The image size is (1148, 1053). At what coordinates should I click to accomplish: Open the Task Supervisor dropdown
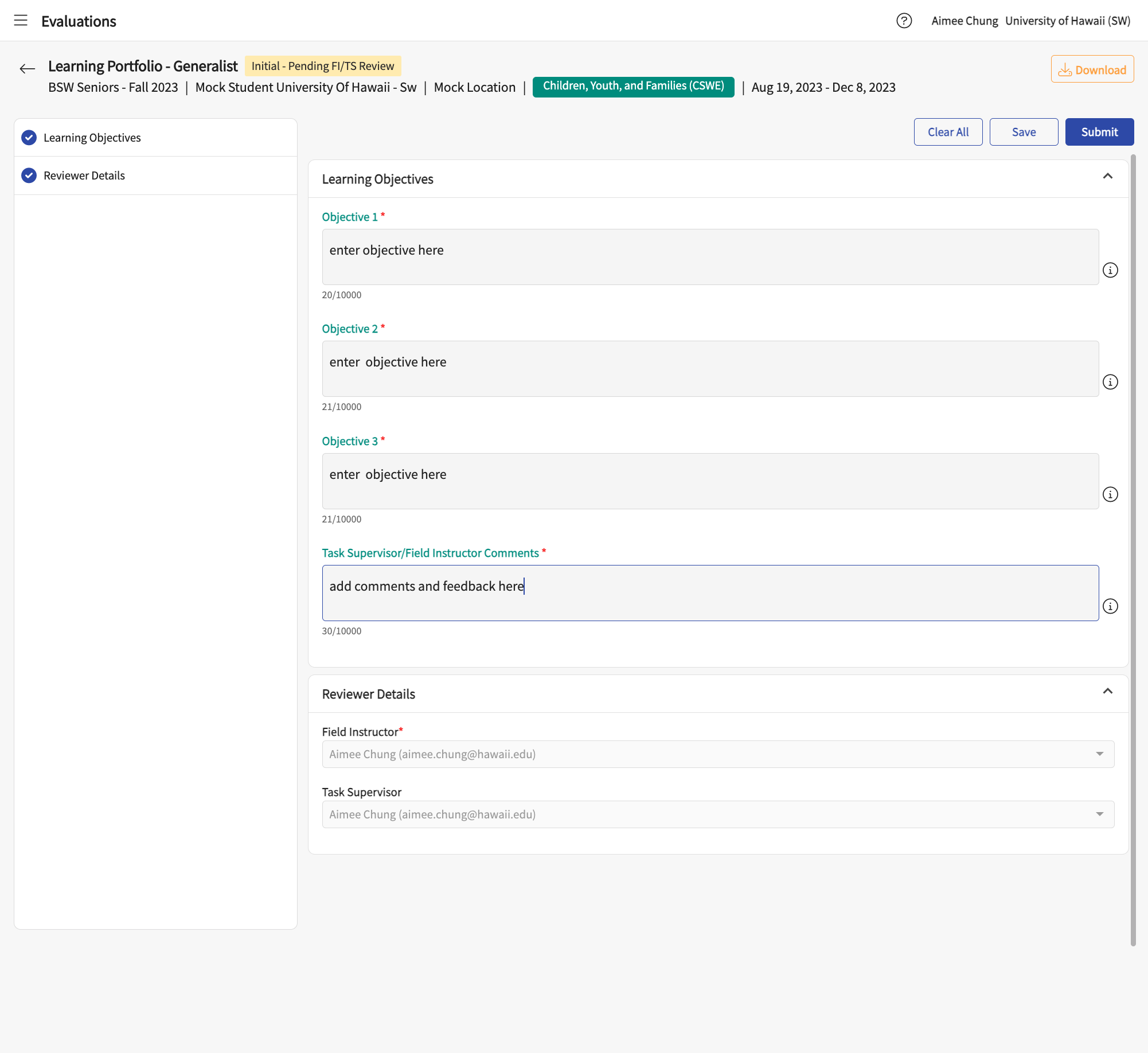(718, 814)
